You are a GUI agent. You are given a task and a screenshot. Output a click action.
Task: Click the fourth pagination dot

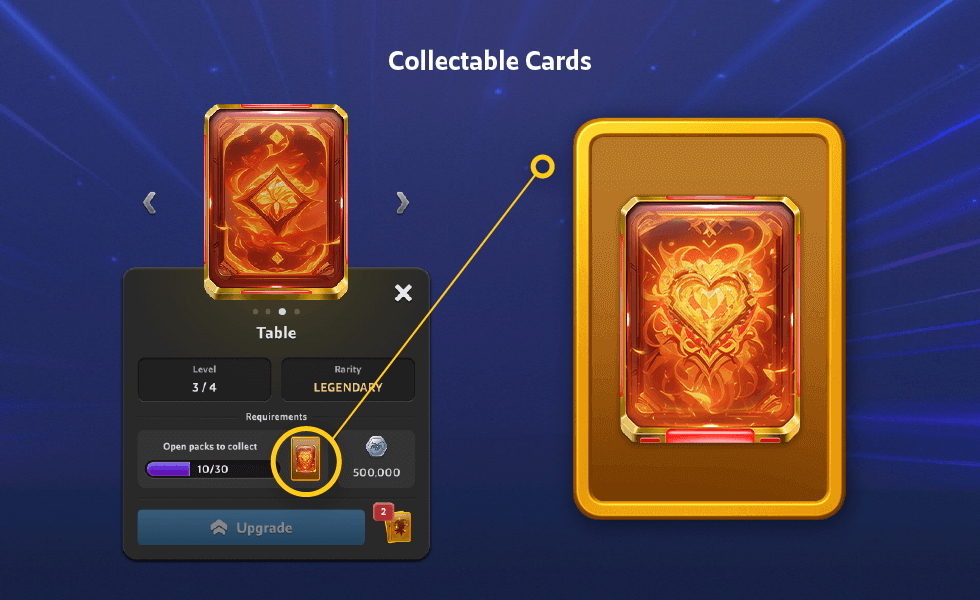coord(297,311)
